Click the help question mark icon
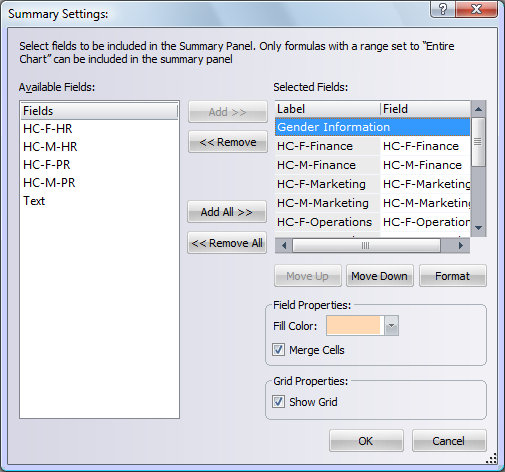The height and width of the screenshot is (472, 505). (x=443, y=9)
